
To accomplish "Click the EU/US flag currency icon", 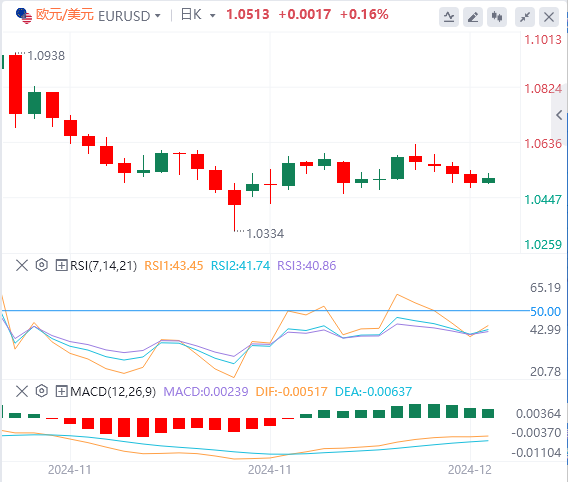I will point(24,16).
